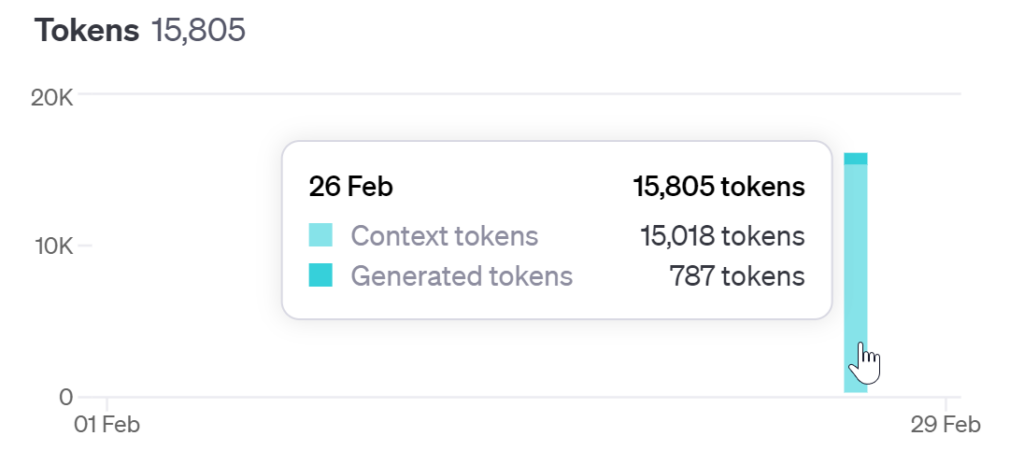Click the 15,805 total next to Tokens

point(199,30)
